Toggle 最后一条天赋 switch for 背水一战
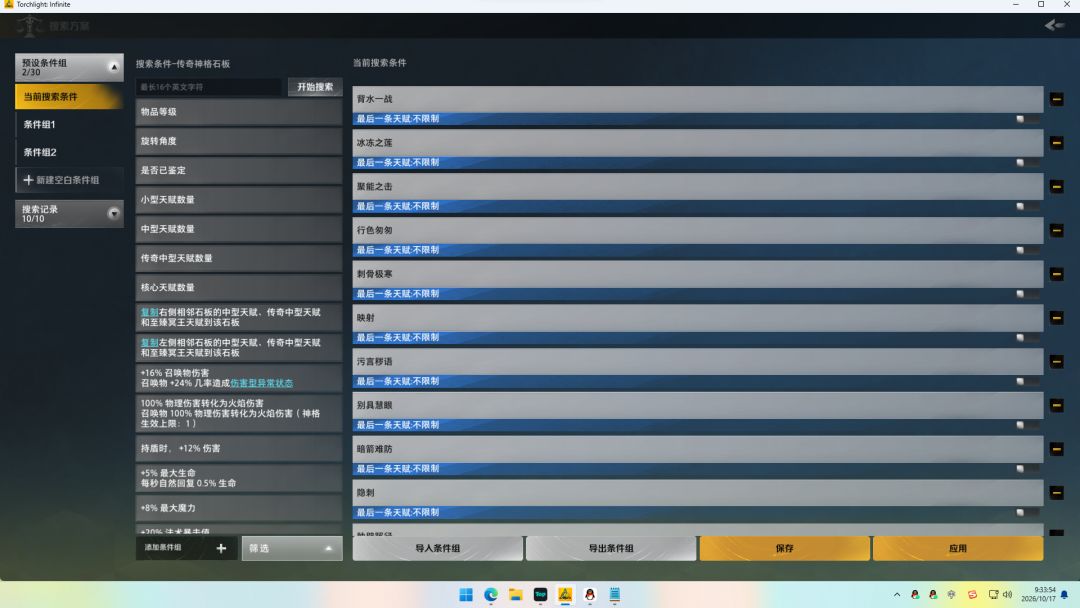Viewport: 1080px width, 608px height. (1028, 119)
